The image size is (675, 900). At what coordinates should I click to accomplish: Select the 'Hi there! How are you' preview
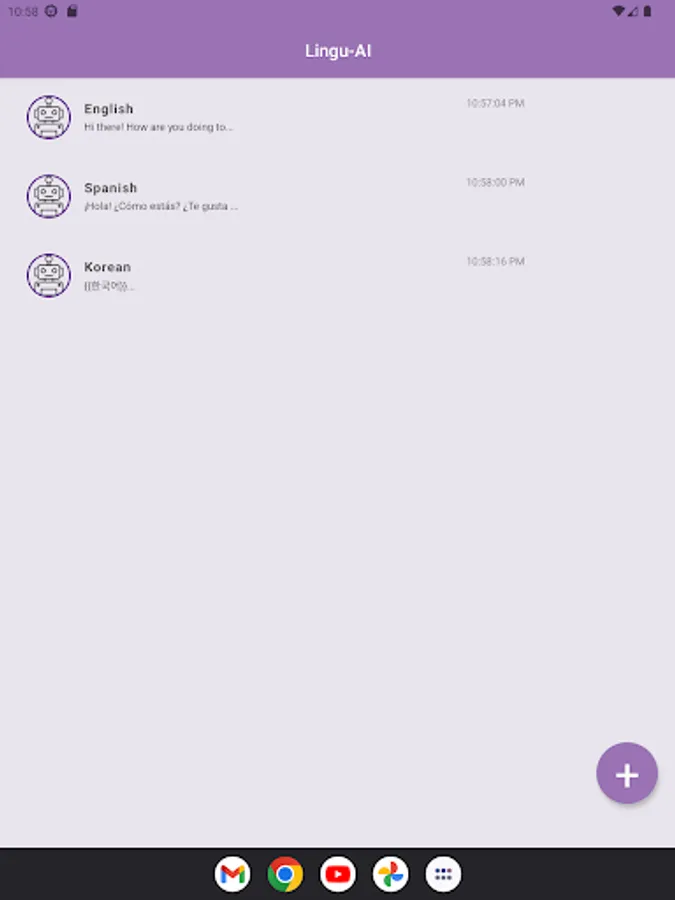[158, 127]
